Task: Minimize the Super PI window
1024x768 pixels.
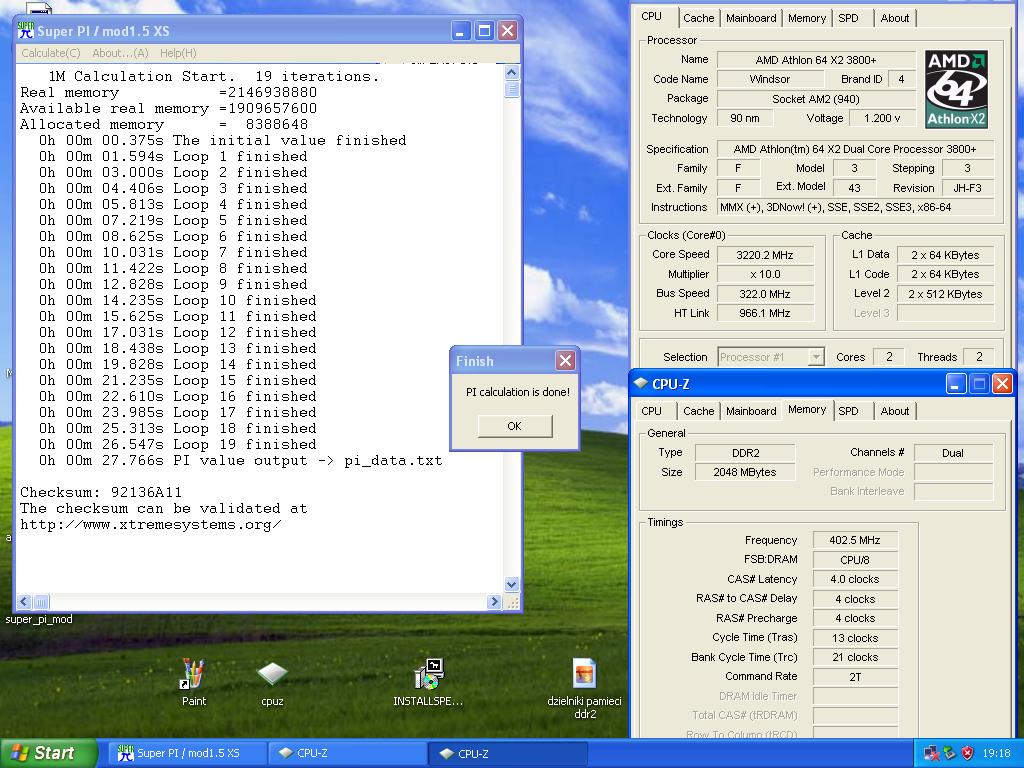Action: point(460,30)
